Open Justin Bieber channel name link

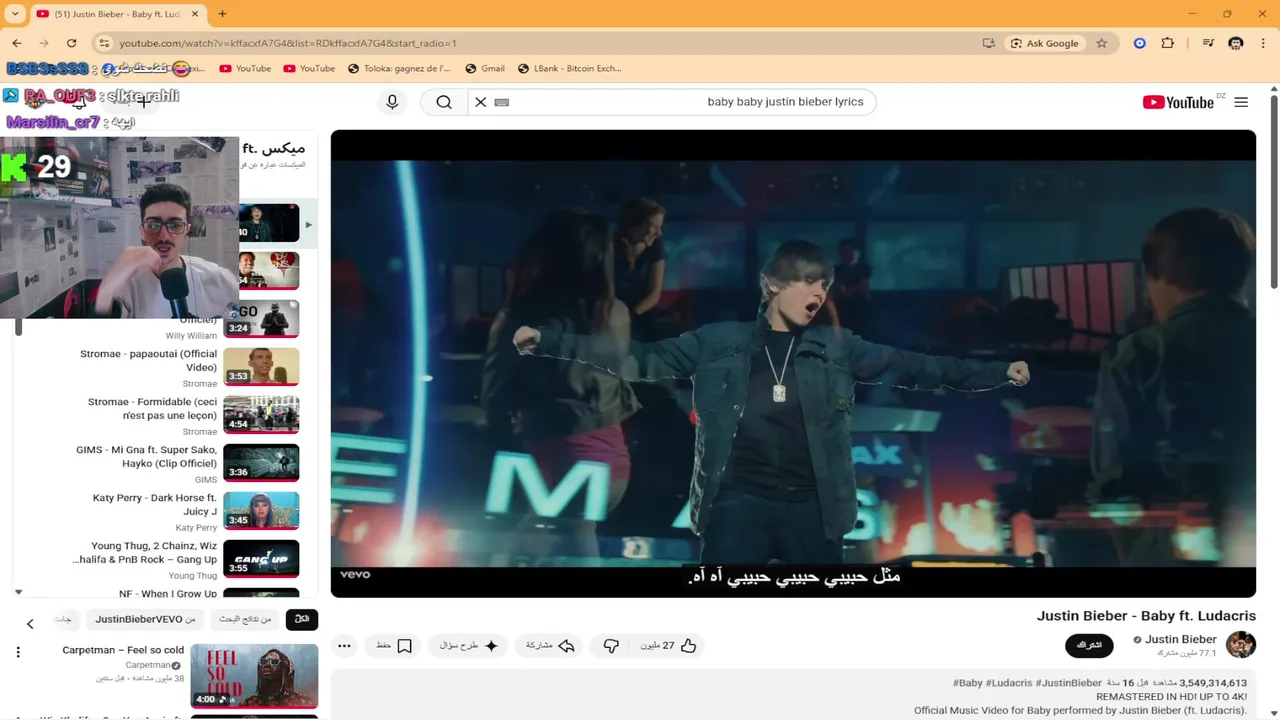pos(1180,639)
